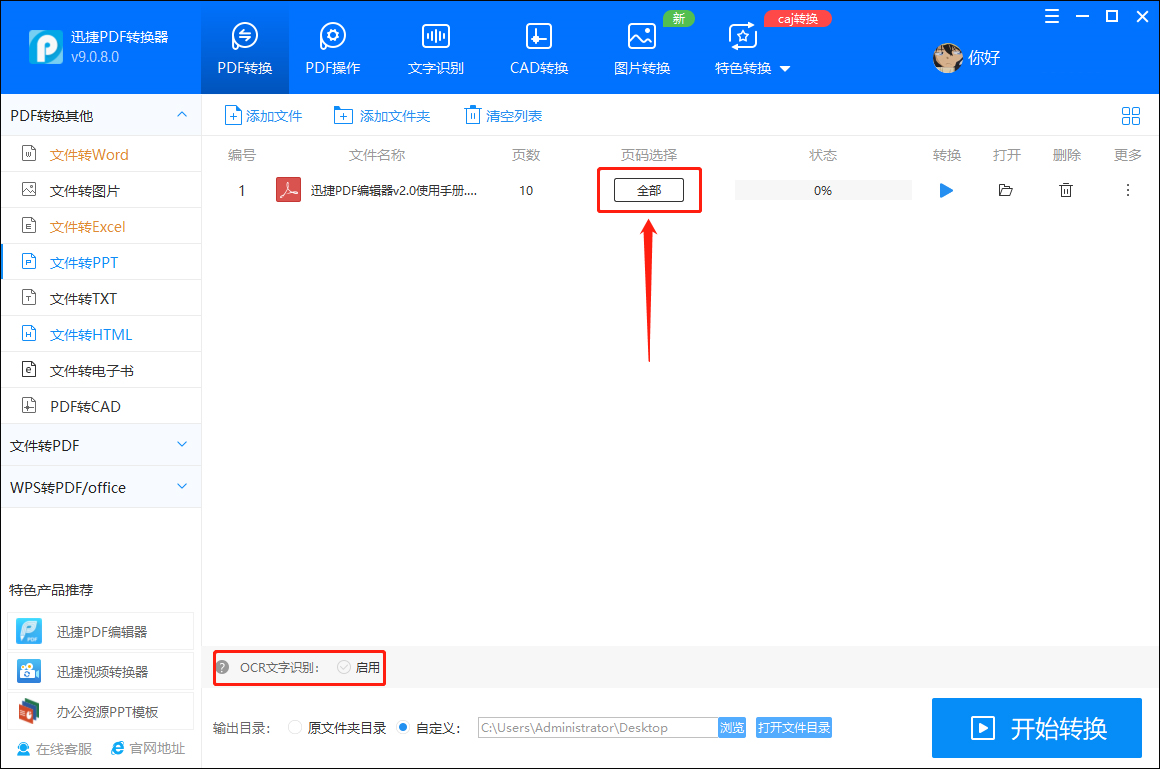
Task: Click the PPT icon beside 文件转PPT
Action: tap(29, 261)
